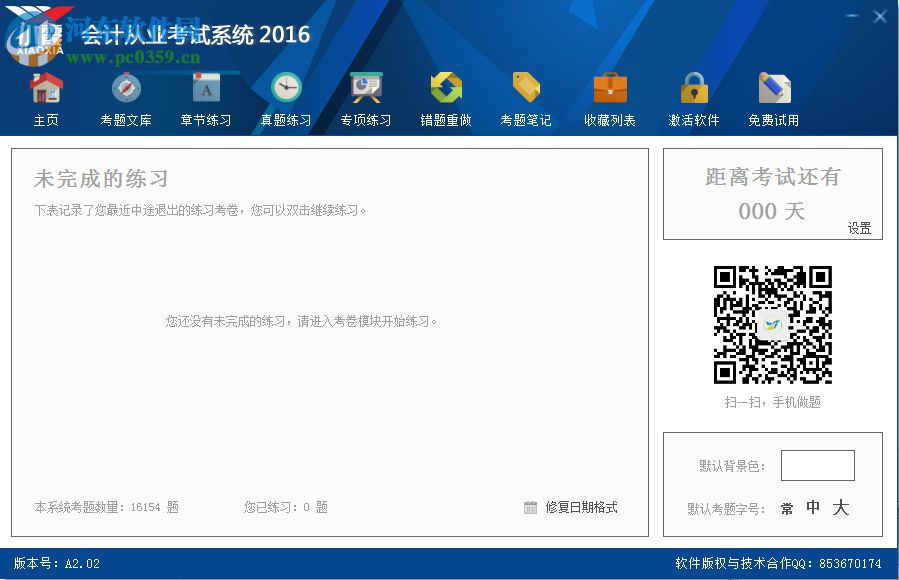Select 常 default question font size
This screenshot has width=899, height=580.
(786, 508)
